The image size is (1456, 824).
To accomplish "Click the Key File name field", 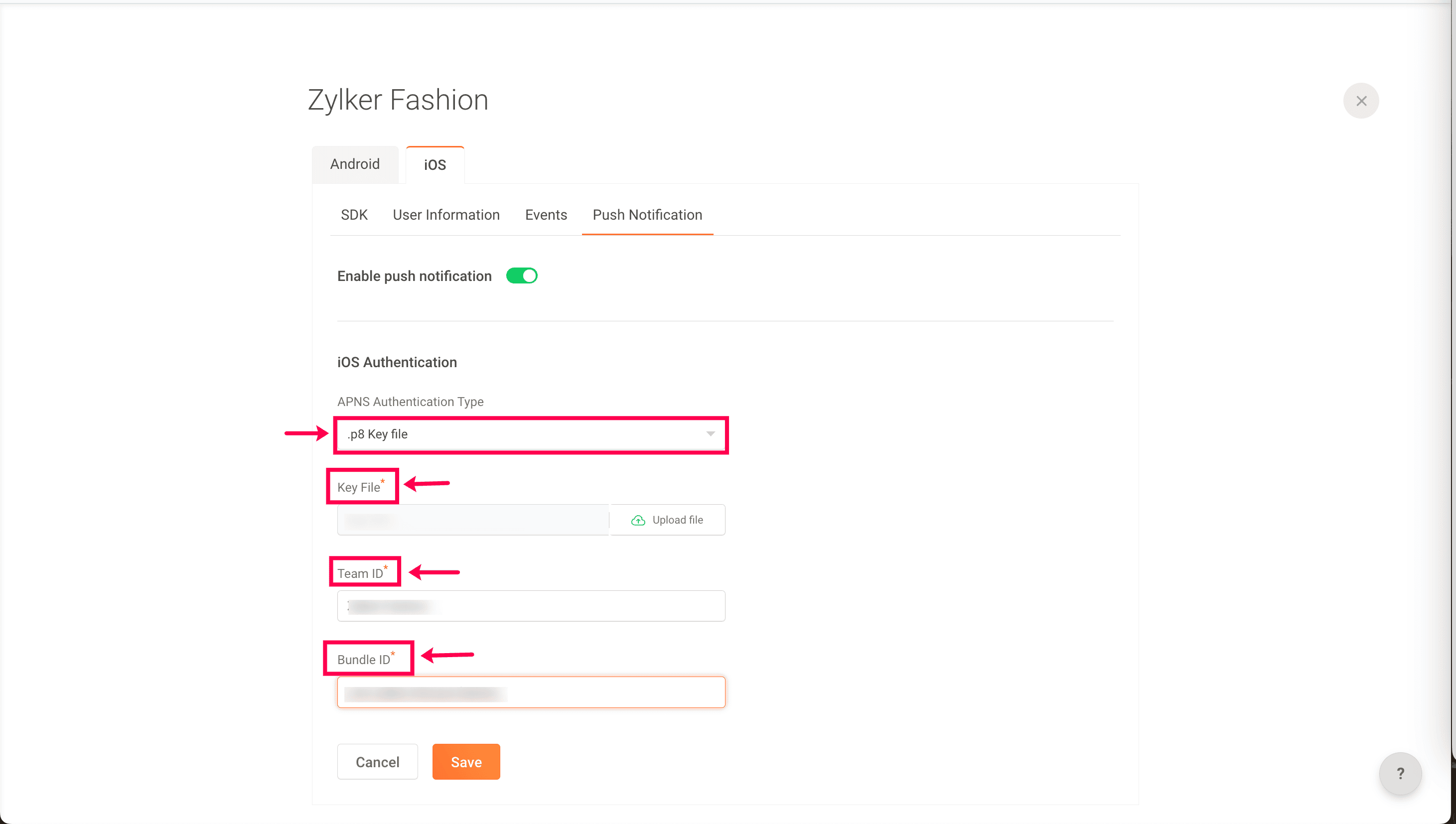I will 472,520.
